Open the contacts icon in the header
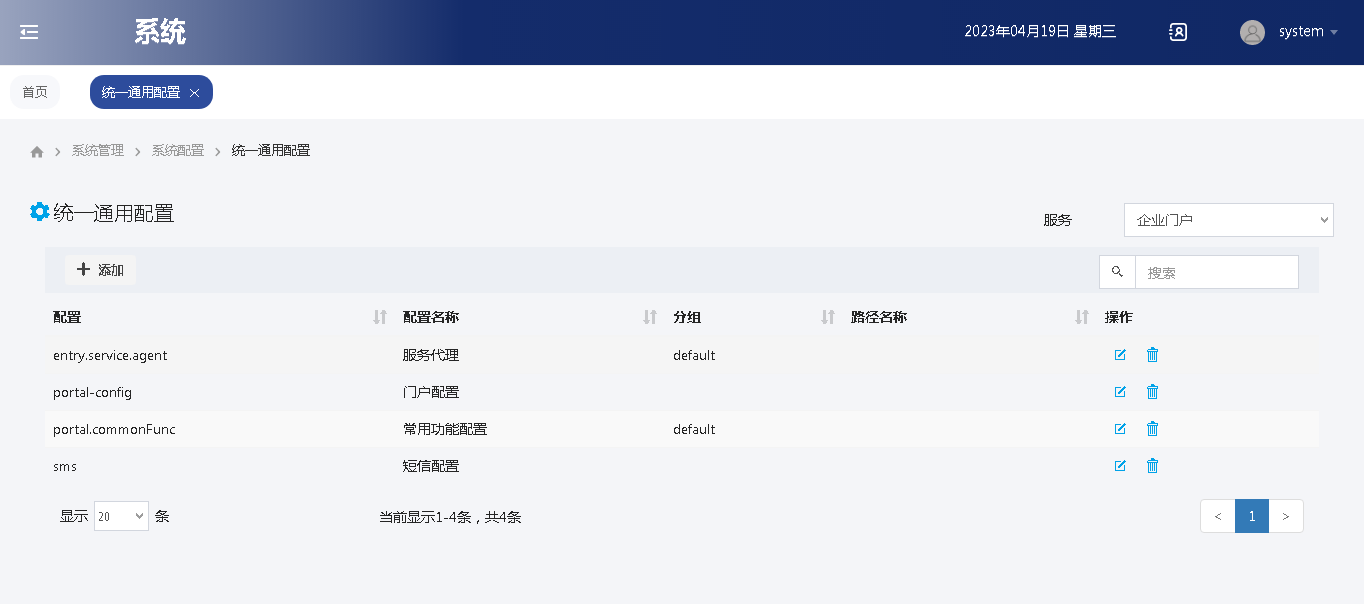 (x=1178, y=32)
